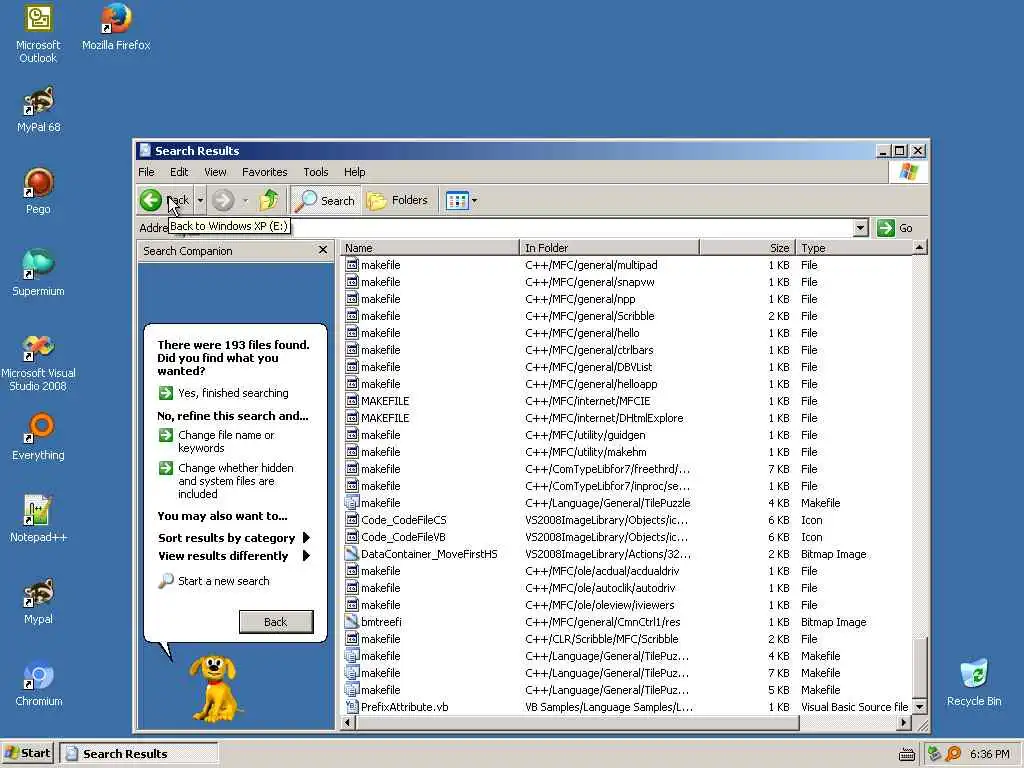Open Recycle Bin desktop icon
The height and width of the screenshot is (768, 1024).
click(974, 683)
